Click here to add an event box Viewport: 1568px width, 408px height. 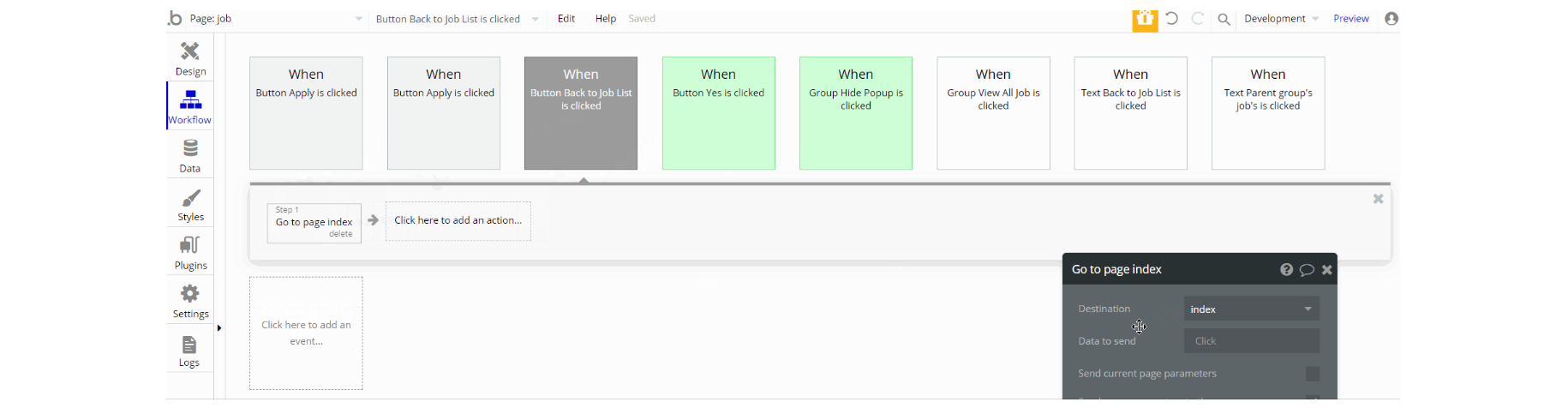tap(306, 333)
